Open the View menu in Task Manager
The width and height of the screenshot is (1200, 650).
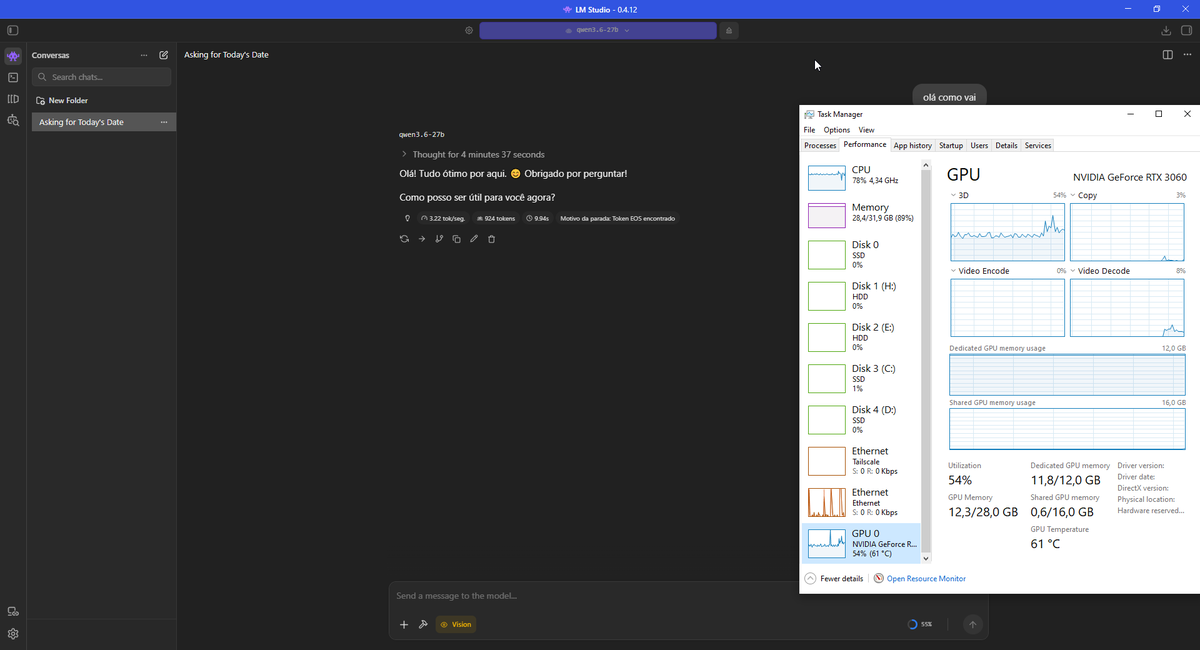866,130
